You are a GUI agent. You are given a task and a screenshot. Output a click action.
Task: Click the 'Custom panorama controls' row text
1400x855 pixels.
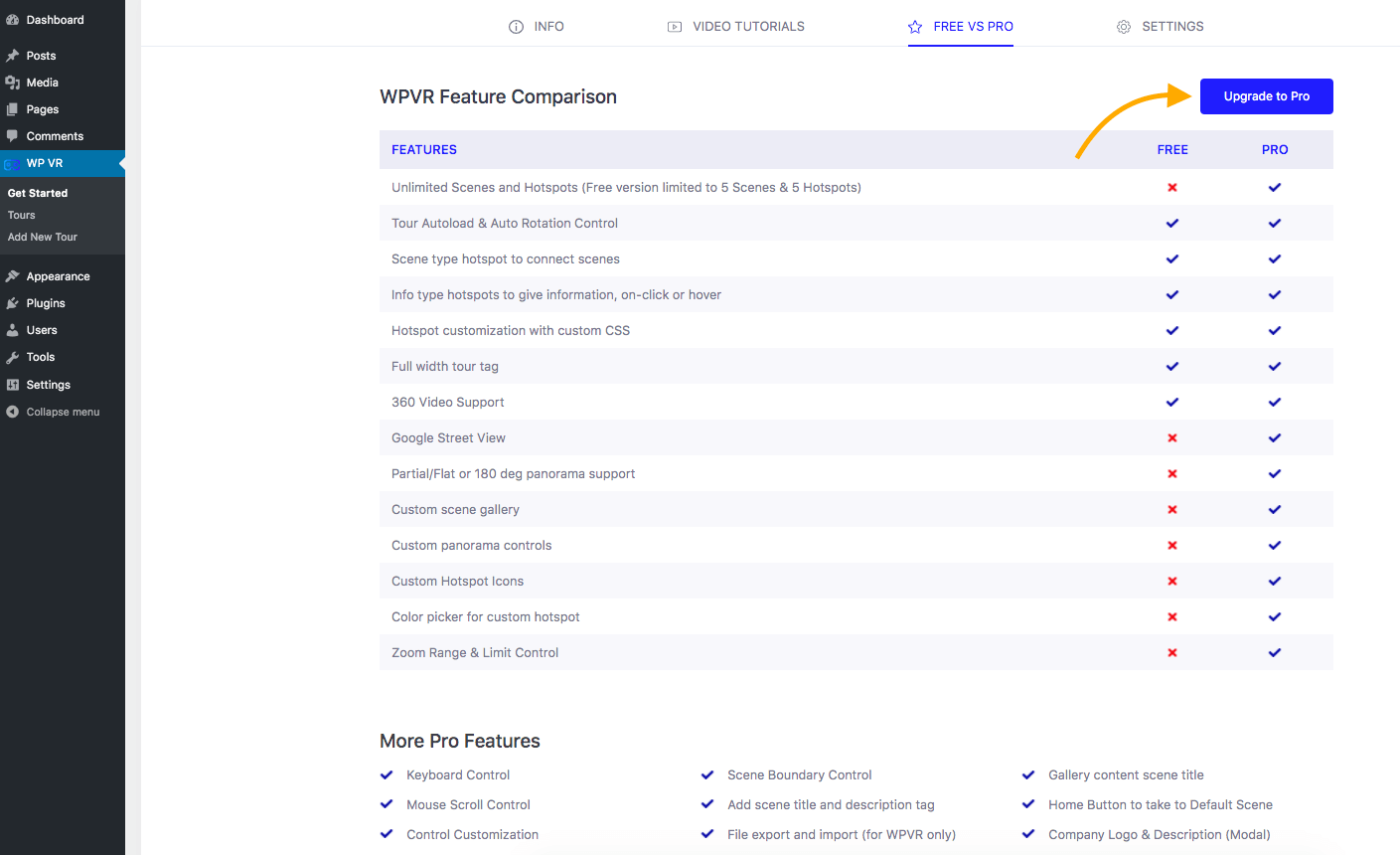(472, 545)
